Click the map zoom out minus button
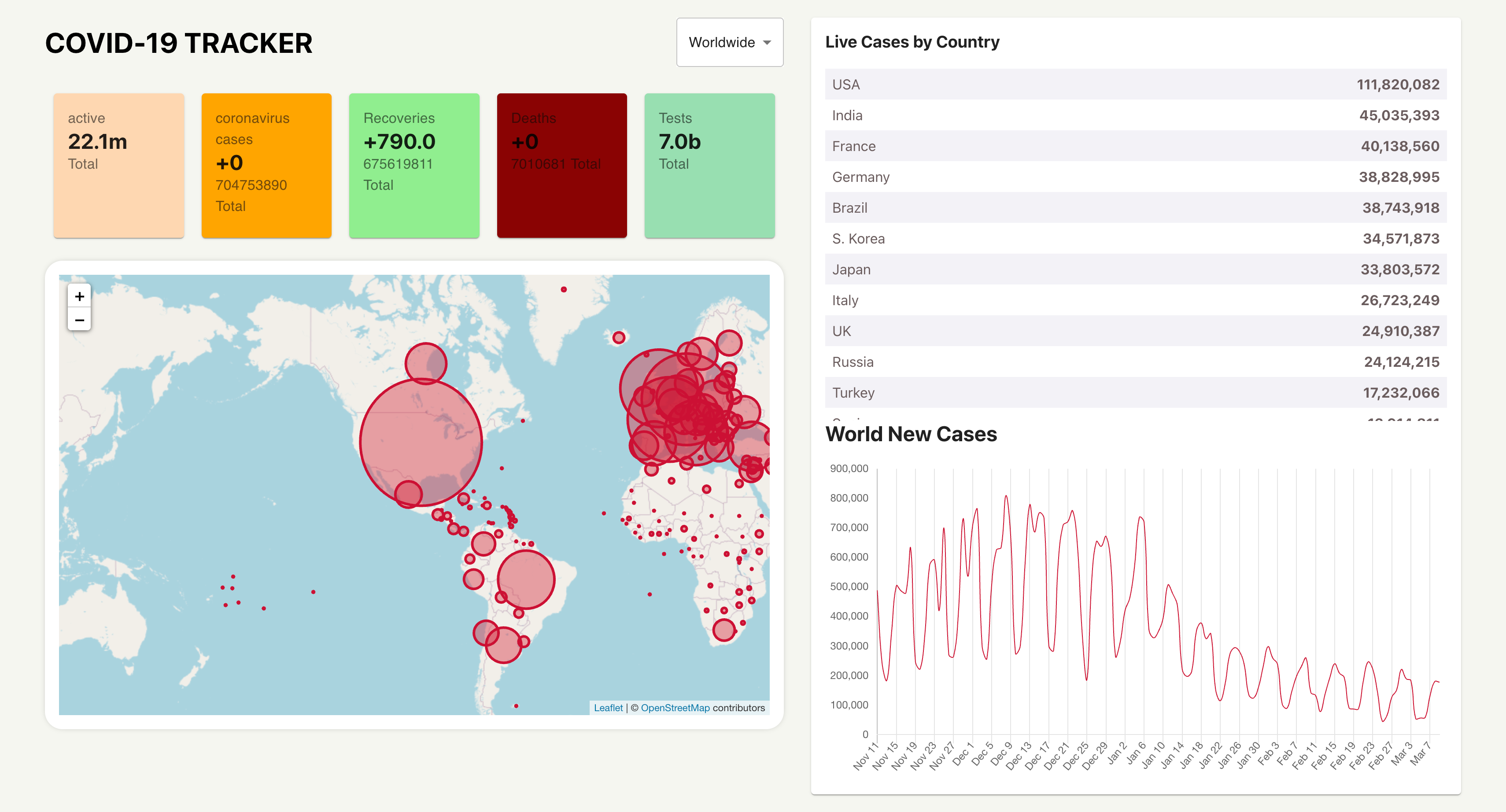 point(80,320)
